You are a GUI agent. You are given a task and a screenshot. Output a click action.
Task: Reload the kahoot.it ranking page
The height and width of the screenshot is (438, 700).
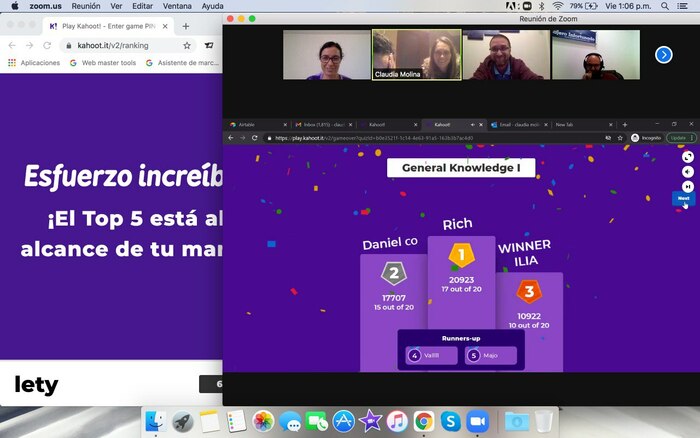coord(47,46)
